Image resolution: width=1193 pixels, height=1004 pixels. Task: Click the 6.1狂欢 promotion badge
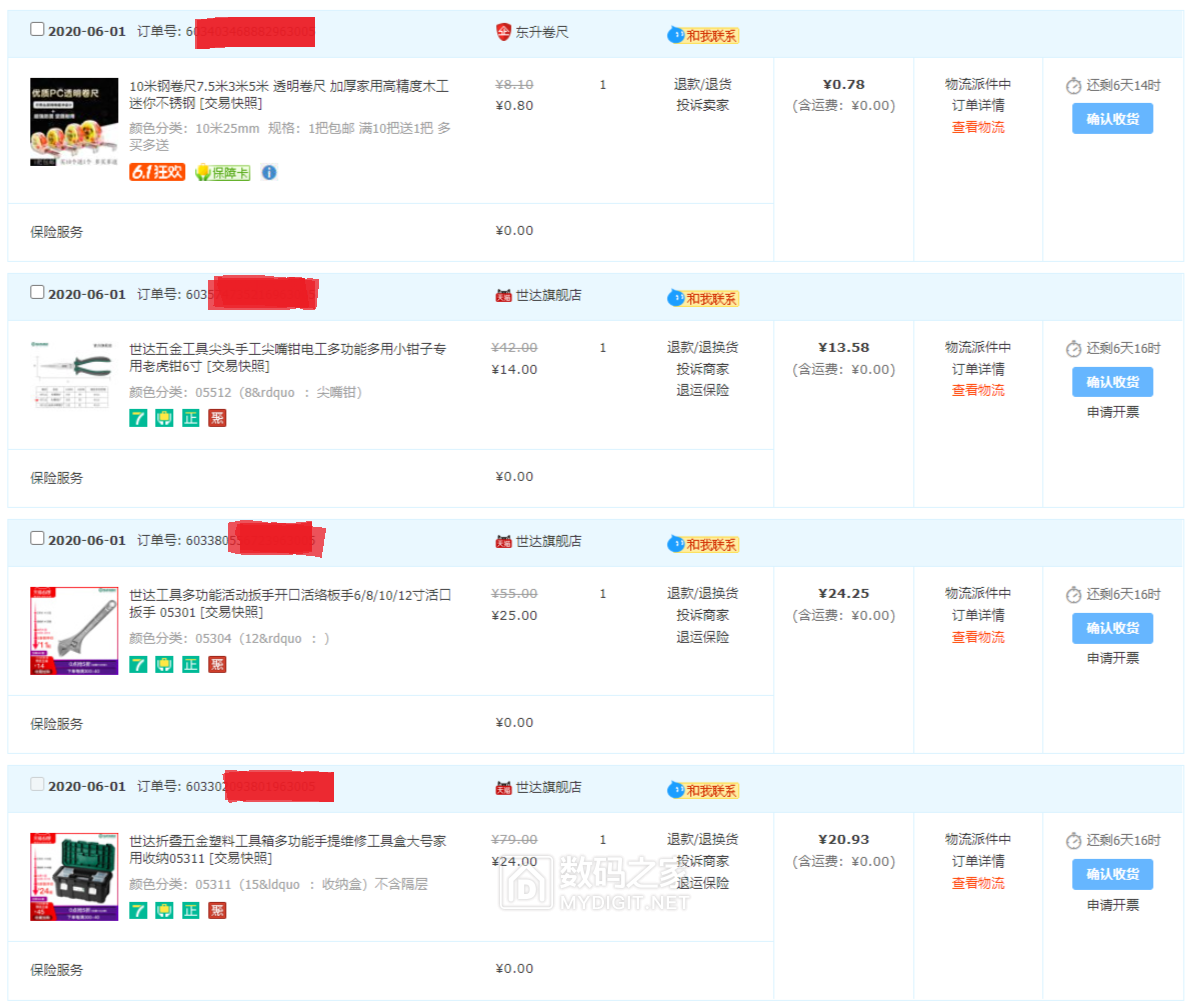point(157,172)
